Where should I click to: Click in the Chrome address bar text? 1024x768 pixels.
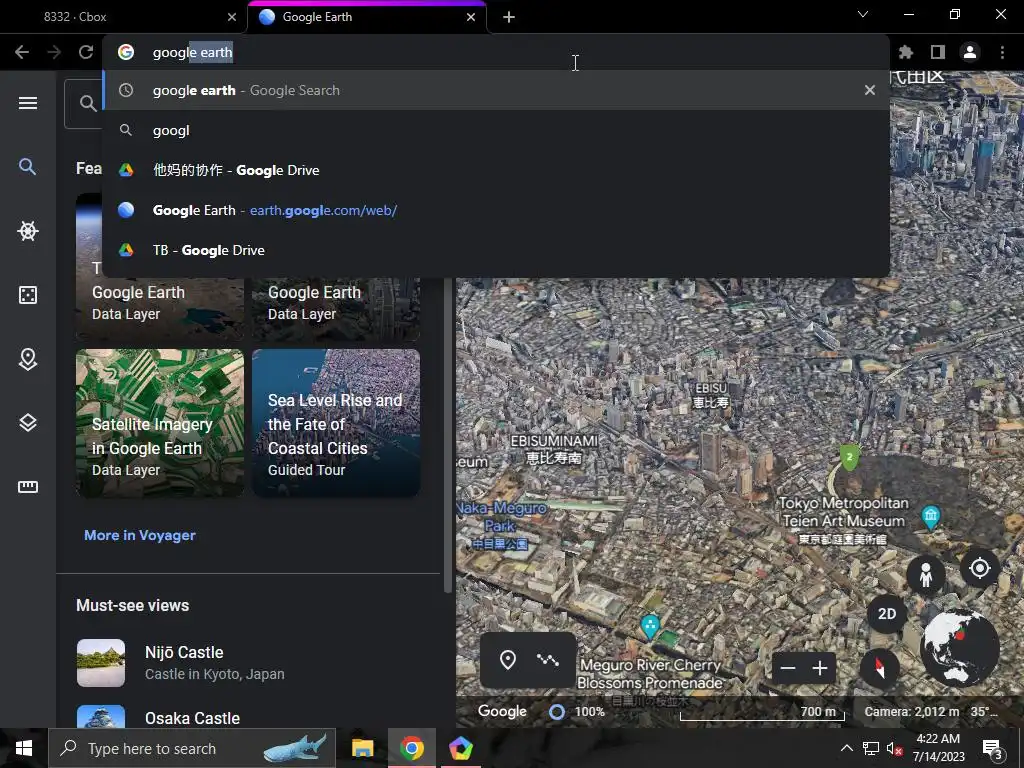(192, 52)
